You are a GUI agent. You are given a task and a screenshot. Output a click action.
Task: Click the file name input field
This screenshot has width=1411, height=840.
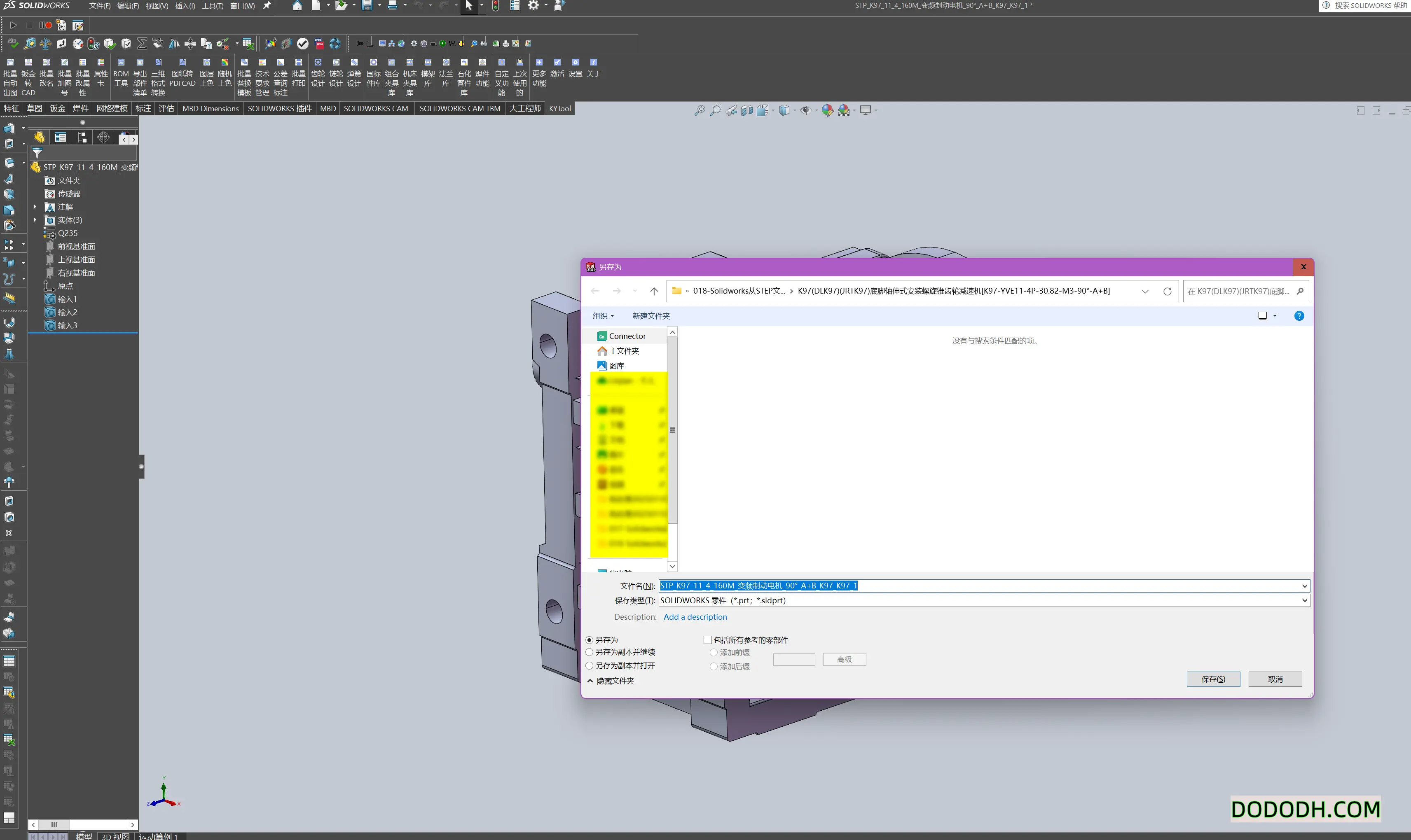pos(980,586)
